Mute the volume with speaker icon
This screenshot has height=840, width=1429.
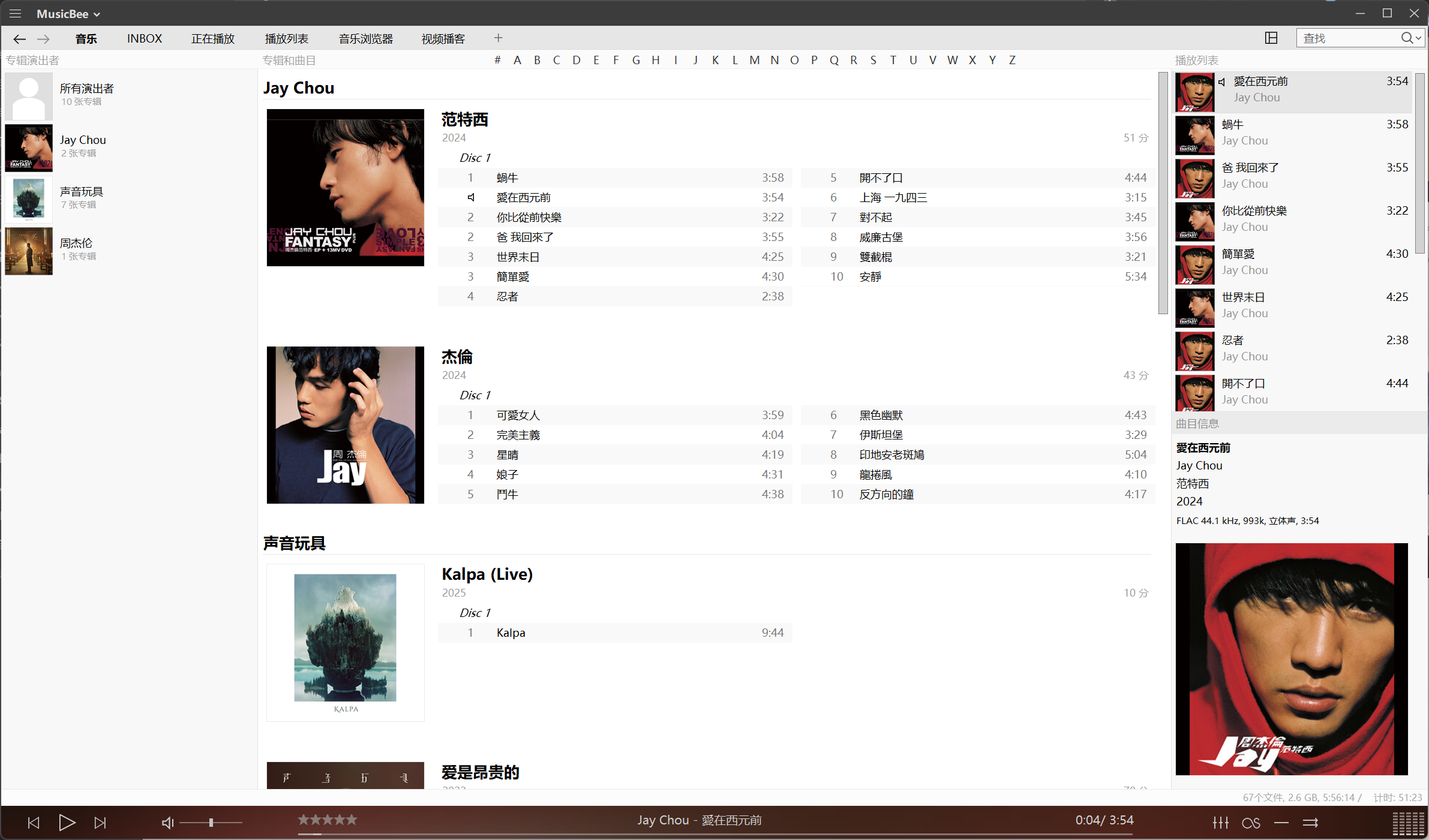[167, 823]
